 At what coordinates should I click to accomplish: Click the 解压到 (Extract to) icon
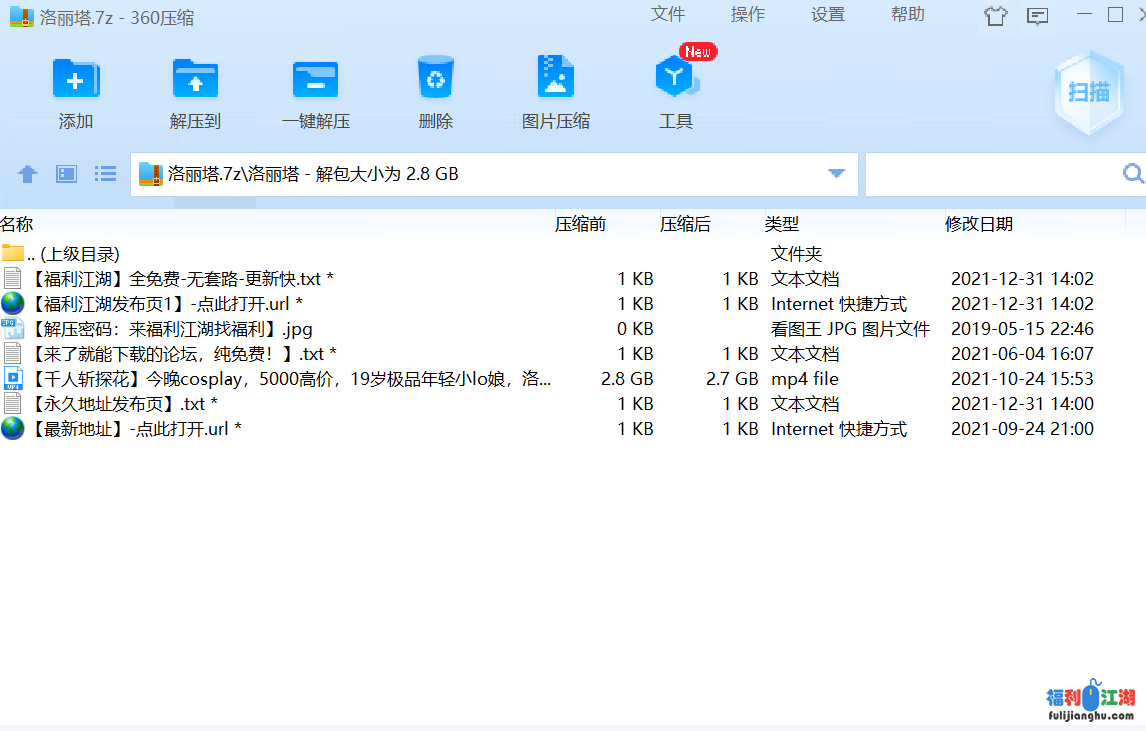(195, 80)
